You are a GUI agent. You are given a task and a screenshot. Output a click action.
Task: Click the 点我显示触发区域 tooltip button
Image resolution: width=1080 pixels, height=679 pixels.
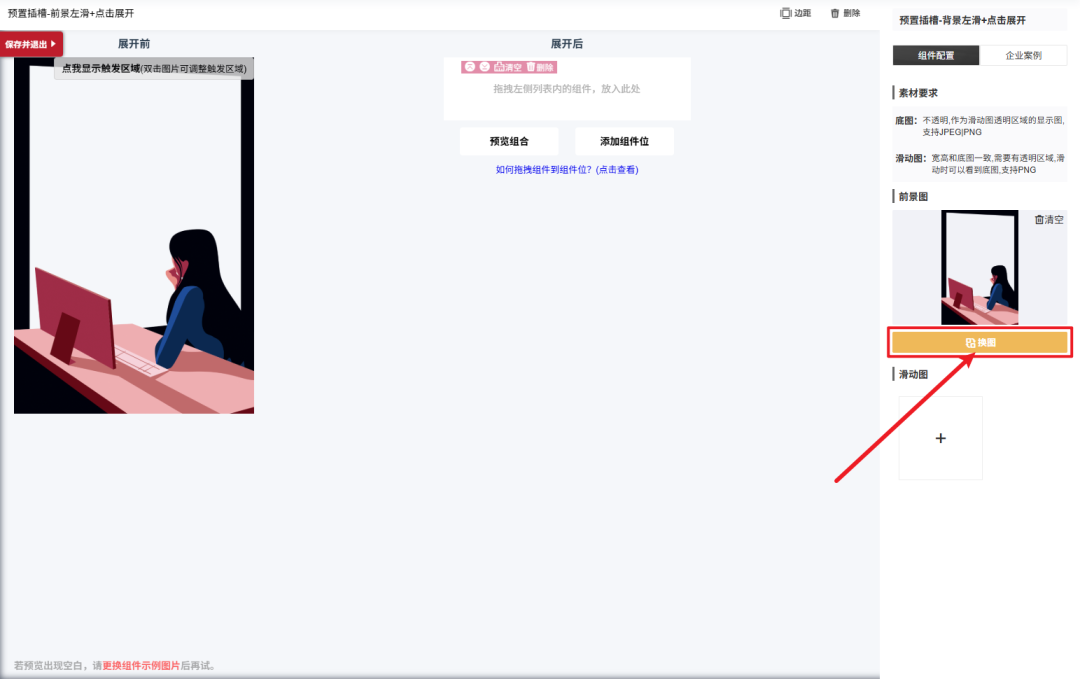[x=154, y=68]
